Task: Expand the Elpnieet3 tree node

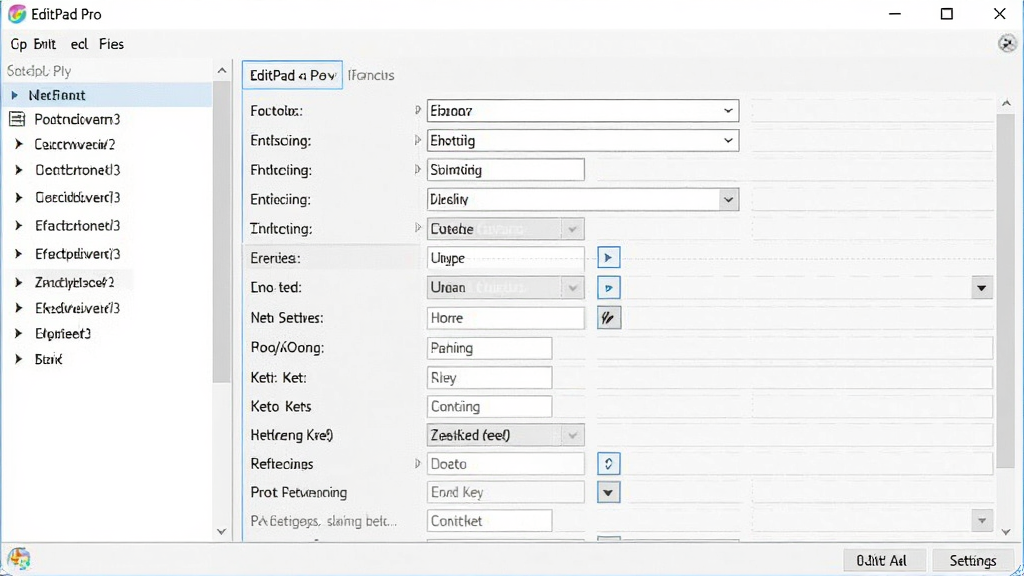Action: (19, 333)
